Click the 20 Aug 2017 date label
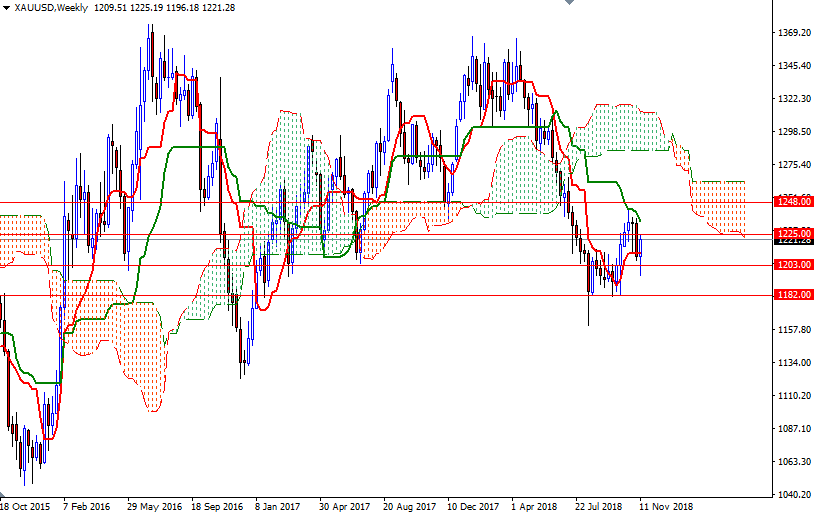Image resolution: width=814 pixels, height=514 pixels. pyautogui.click(x=407, y=506)
